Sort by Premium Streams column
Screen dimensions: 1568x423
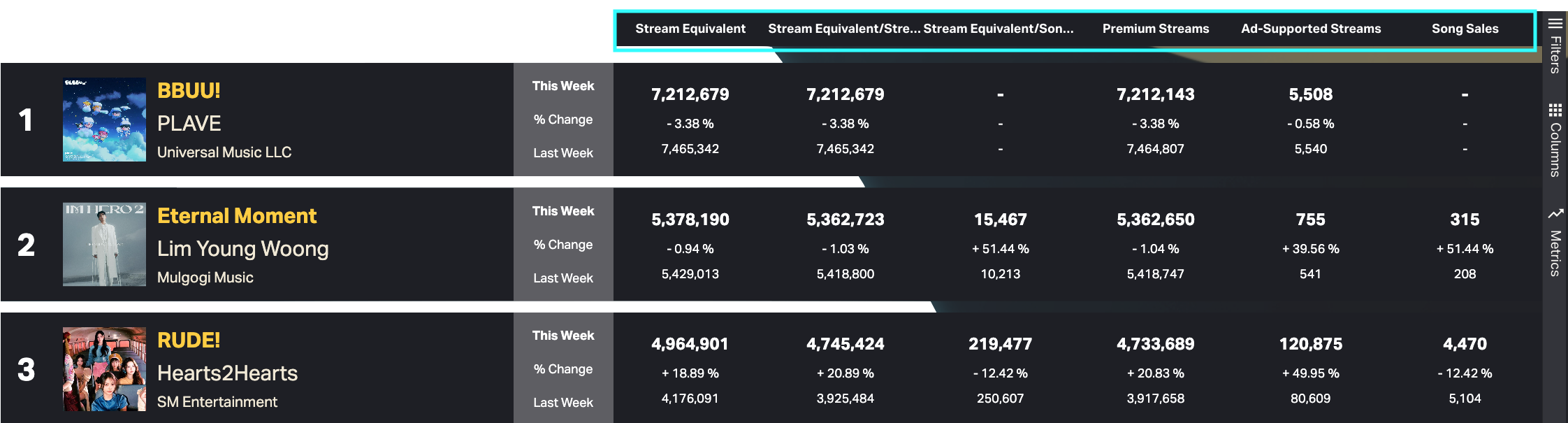pyautogui.click(x=1155, y=29)
